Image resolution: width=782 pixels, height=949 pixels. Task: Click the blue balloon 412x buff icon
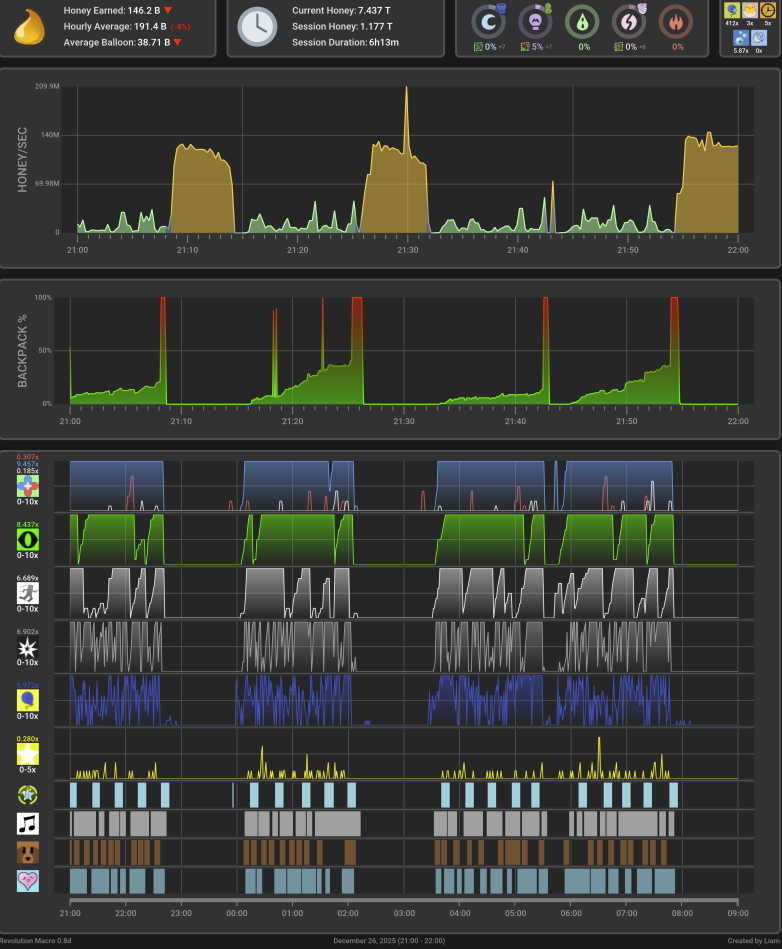732,10
